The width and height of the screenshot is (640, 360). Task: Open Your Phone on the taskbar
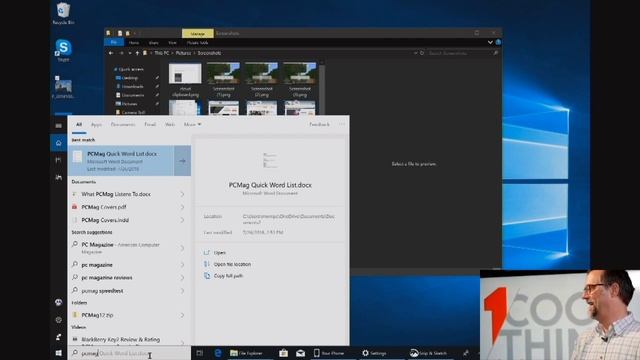pyautogui.click(x=329, y=353)
